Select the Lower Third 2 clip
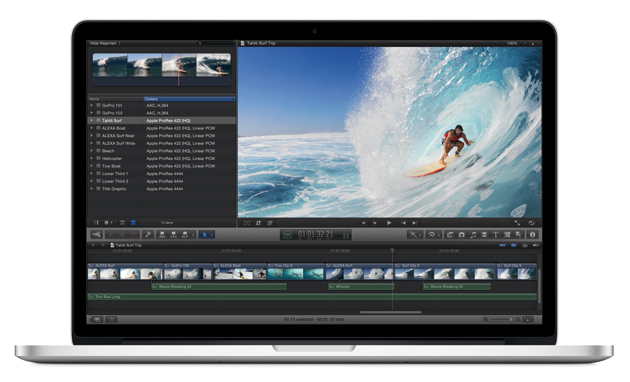630x382 pixels. coord(162,181)
